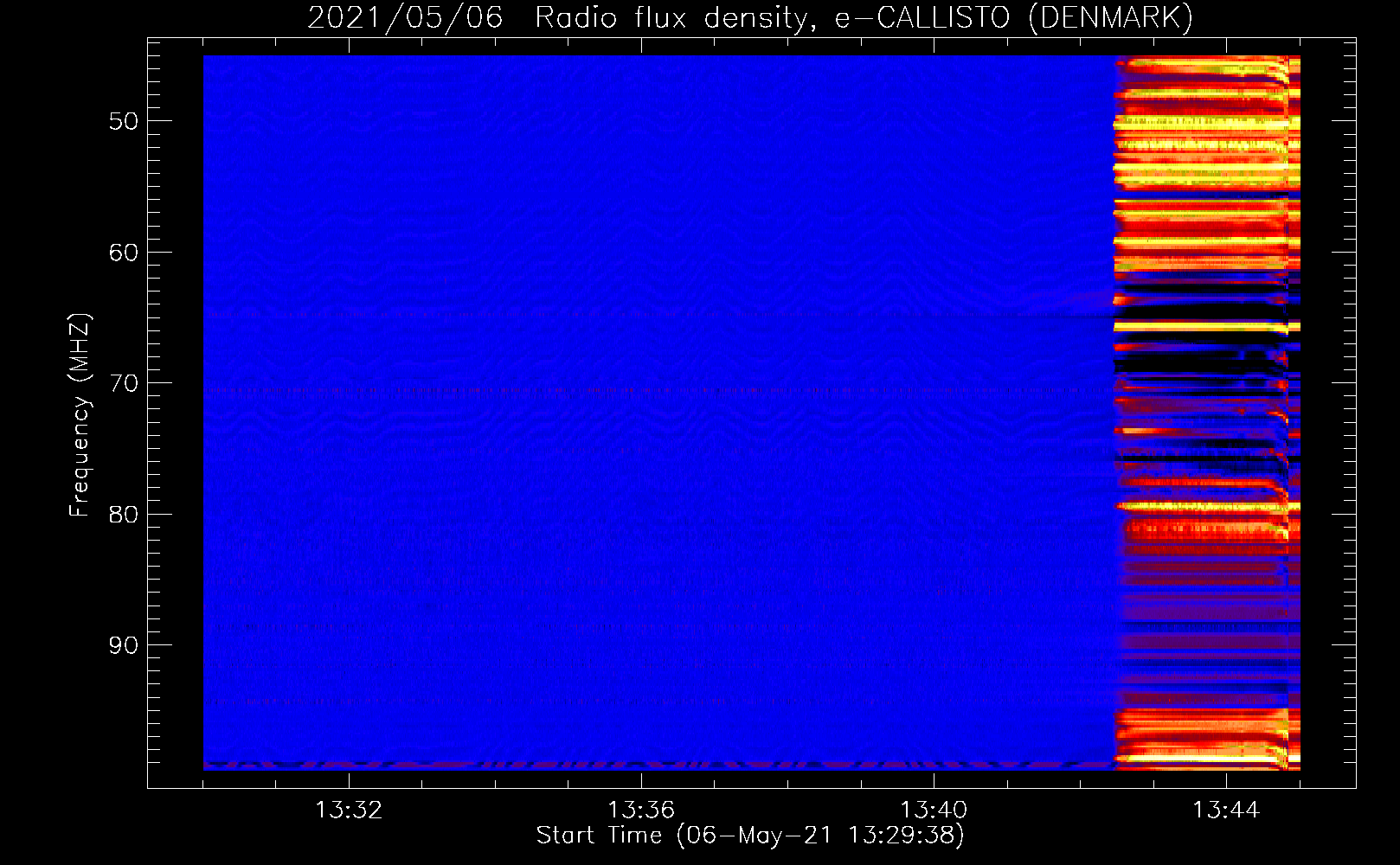Viewport: 1400px width, 865px height.
Task: Click the 80 frequency tick label
Action: 124,515
